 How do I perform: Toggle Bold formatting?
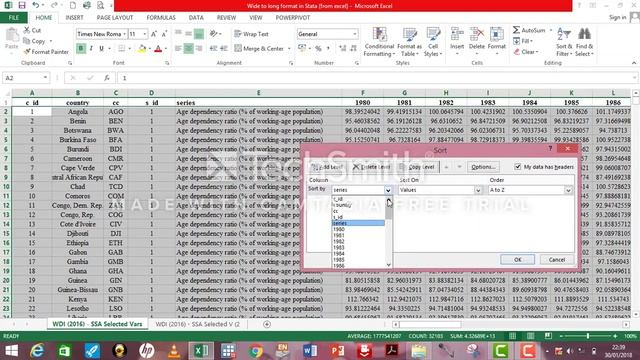[x=81, y=49]
